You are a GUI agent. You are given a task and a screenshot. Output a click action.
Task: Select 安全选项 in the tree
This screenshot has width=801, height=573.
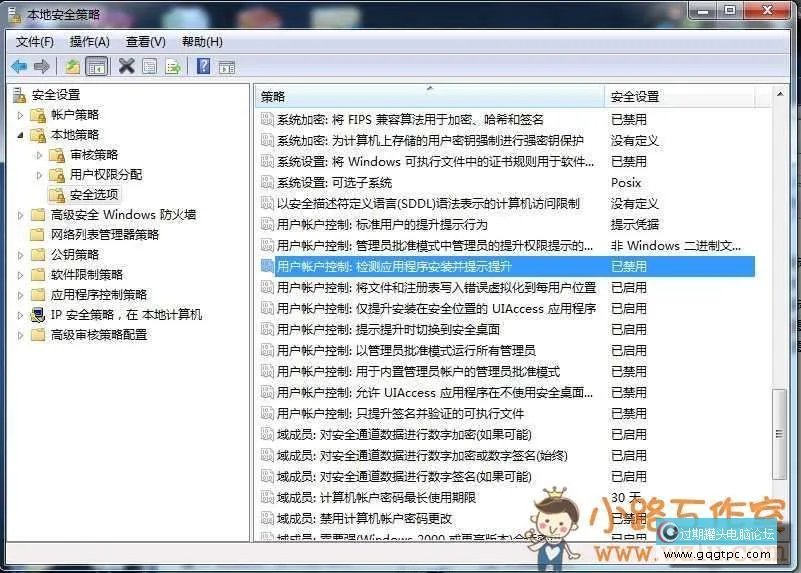94,195
